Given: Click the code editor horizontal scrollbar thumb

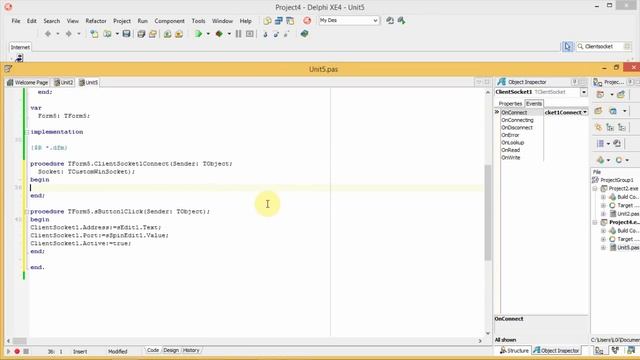Looking at the screenshot, I should tap(20, 341).
